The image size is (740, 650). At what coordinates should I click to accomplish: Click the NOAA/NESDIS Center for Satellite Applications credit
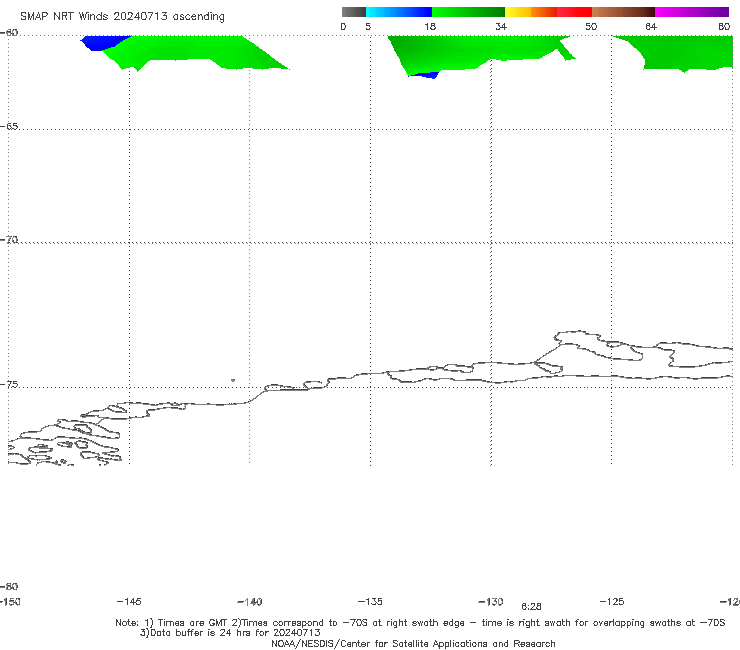click(x=413, y=644)
